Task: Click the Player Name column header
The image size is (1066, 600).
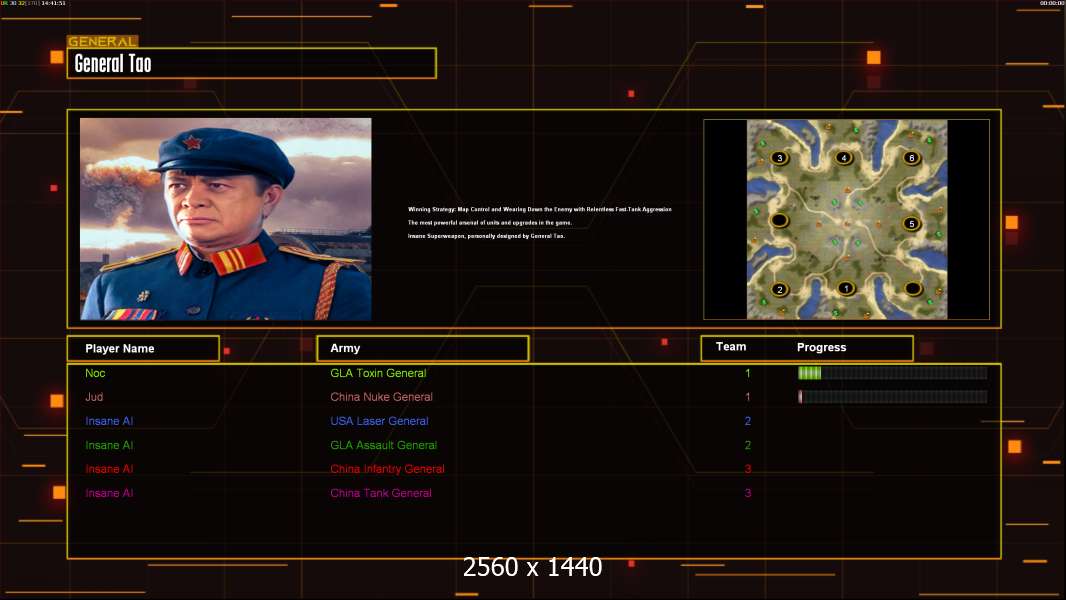Action: (x=143, y=348)
